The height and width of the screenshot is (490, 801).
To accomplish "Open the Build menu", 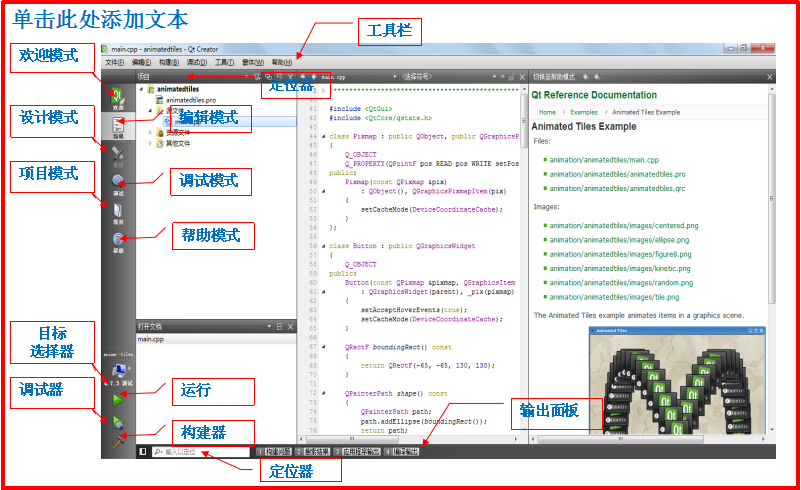I will tap(169, 62).
